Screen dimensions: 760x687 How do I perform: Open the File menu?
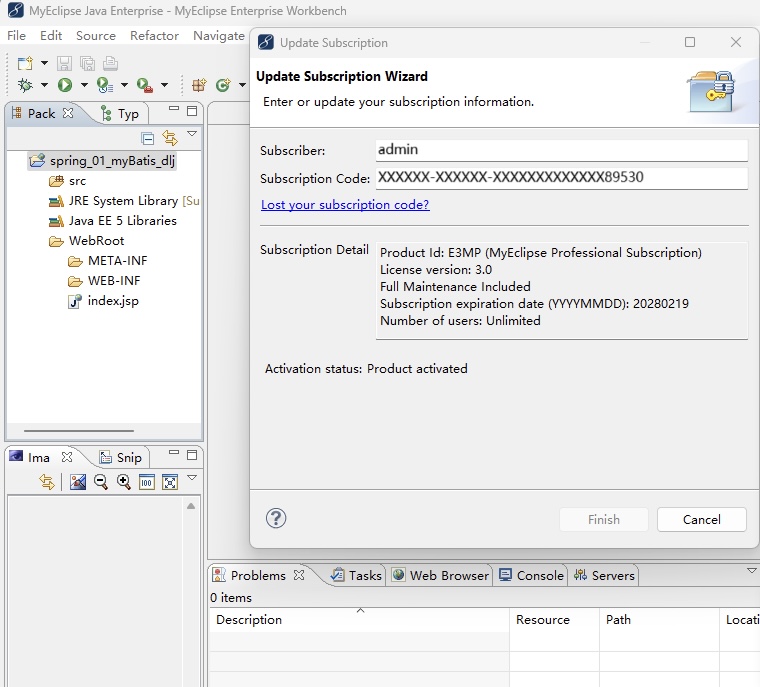click(x=16, y=36)
